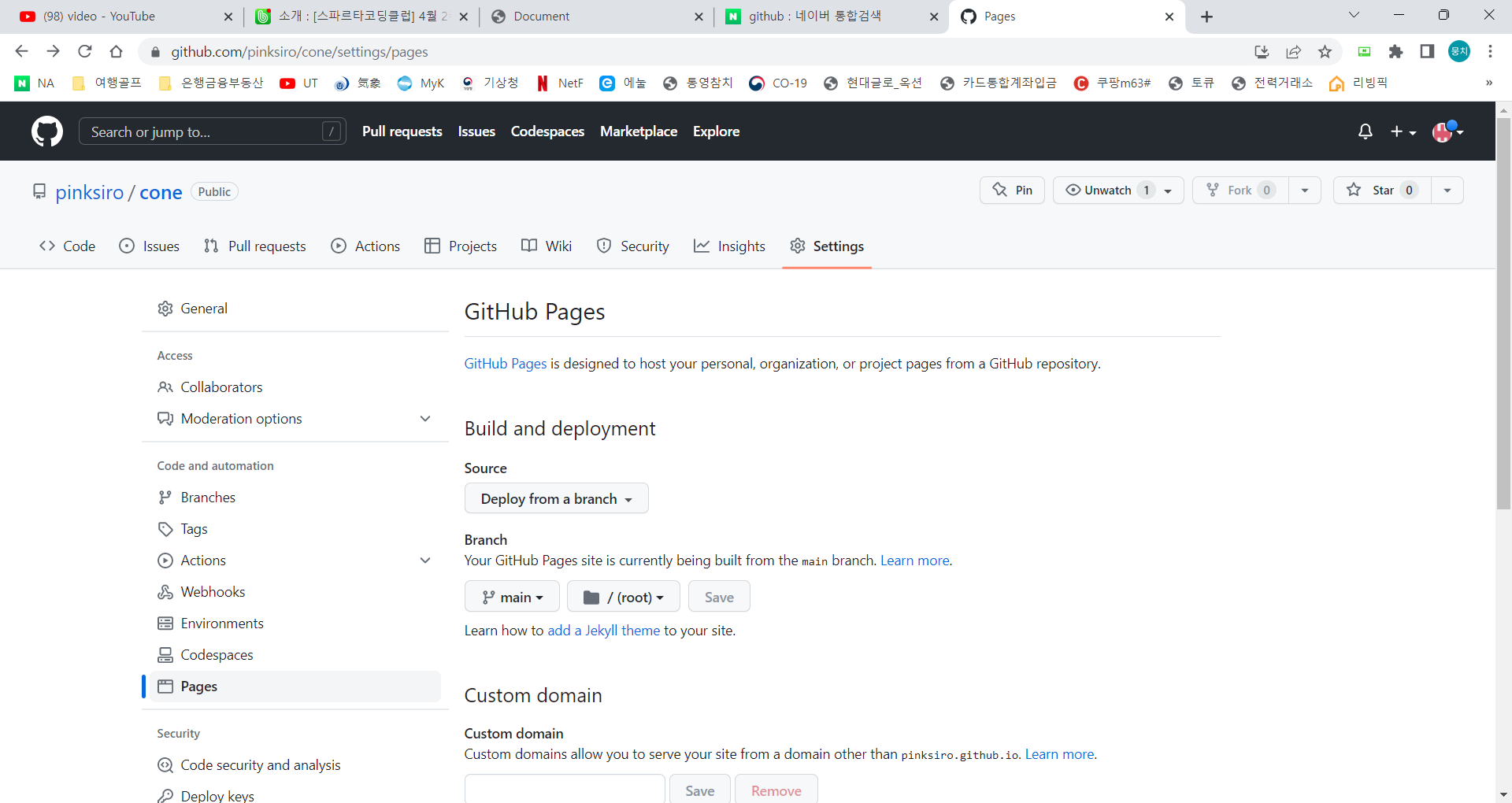Open the Chrome extensions puzzle icon
The height and width of the screenshot is (803, 1512).
point(1395,51)
